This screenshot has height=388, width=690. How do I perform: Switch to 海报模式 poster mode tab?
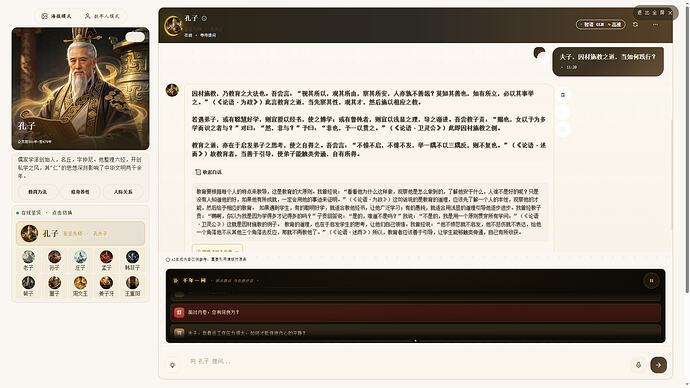click(x=56, y=16)
